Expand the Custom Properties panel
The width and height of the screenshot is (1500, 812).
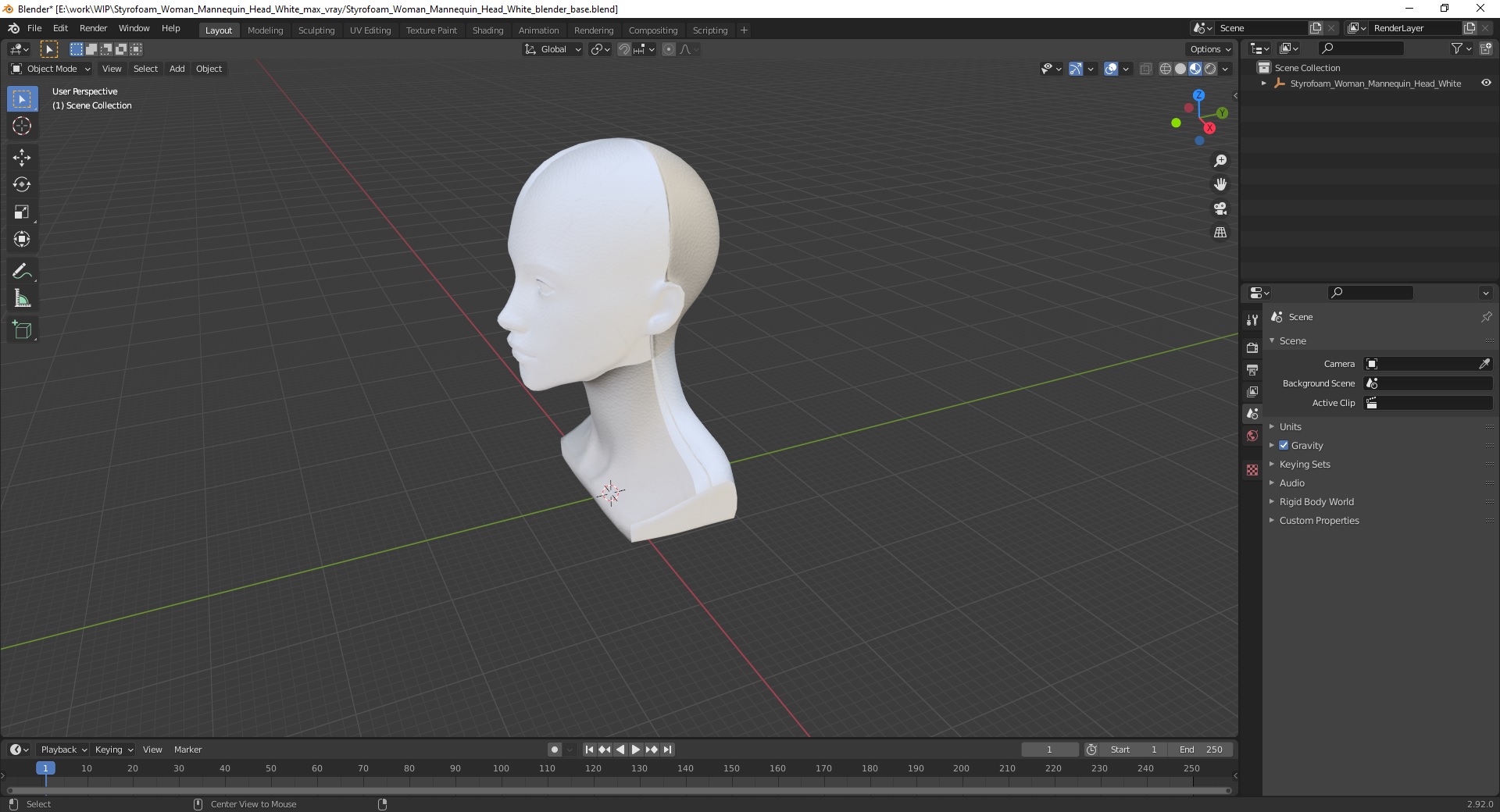click(x=1319, y=520)
